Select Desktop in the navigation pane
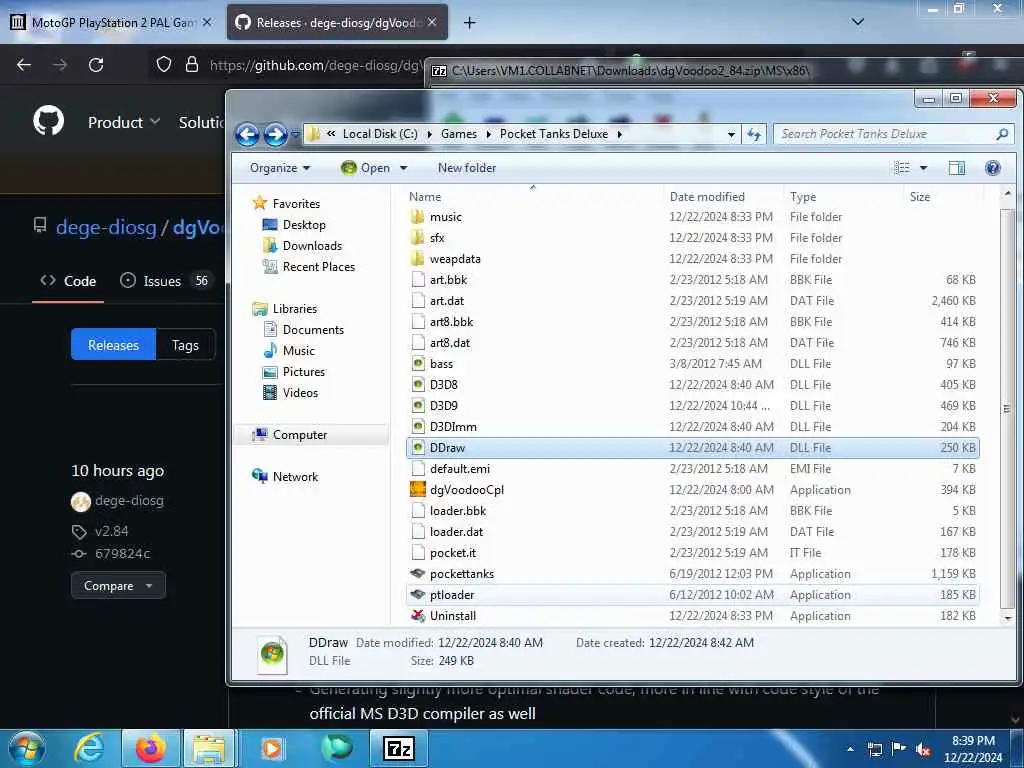 point(304,225)
